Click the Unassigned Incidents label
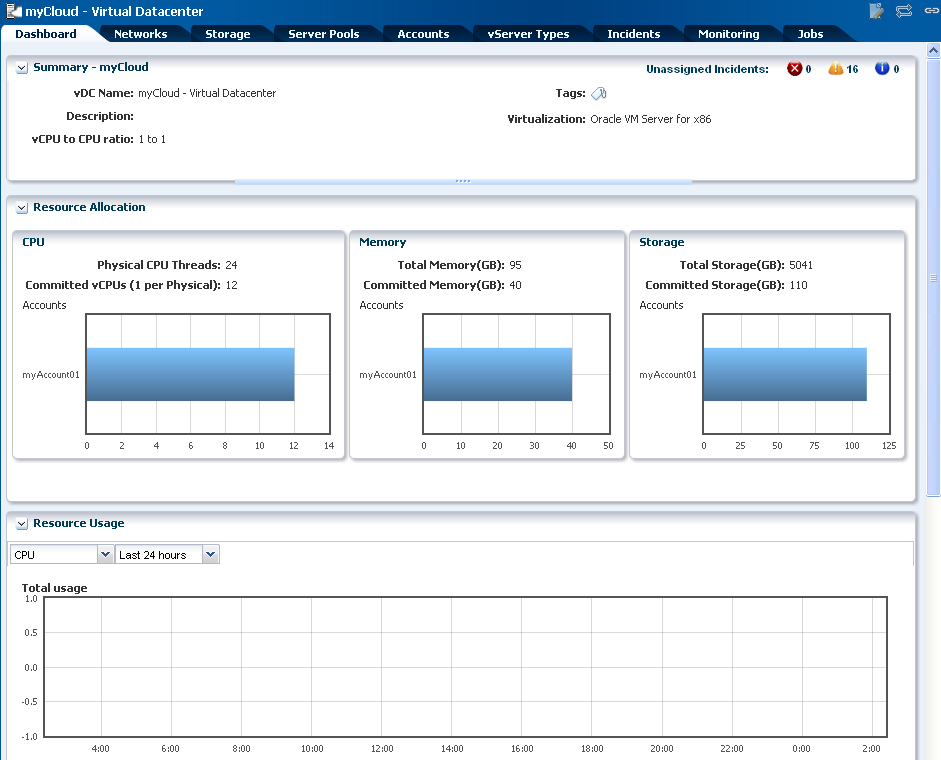Screen dimensions: 941x760 coord(707,69)
